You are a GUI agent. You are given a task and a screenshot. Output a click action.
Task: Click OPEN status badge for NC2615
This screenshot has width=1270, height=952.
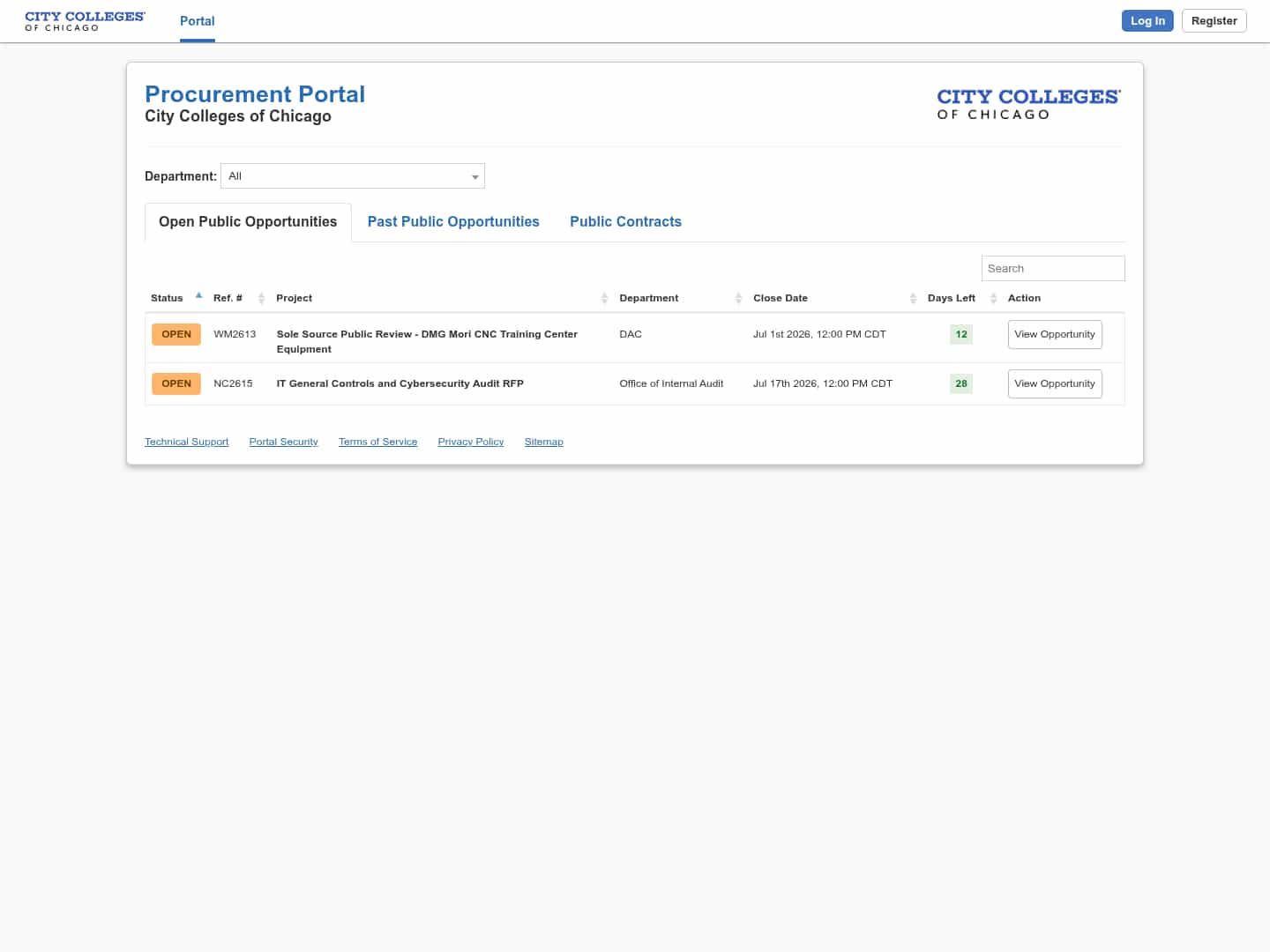pyautogui.click(x=176, y=383)
